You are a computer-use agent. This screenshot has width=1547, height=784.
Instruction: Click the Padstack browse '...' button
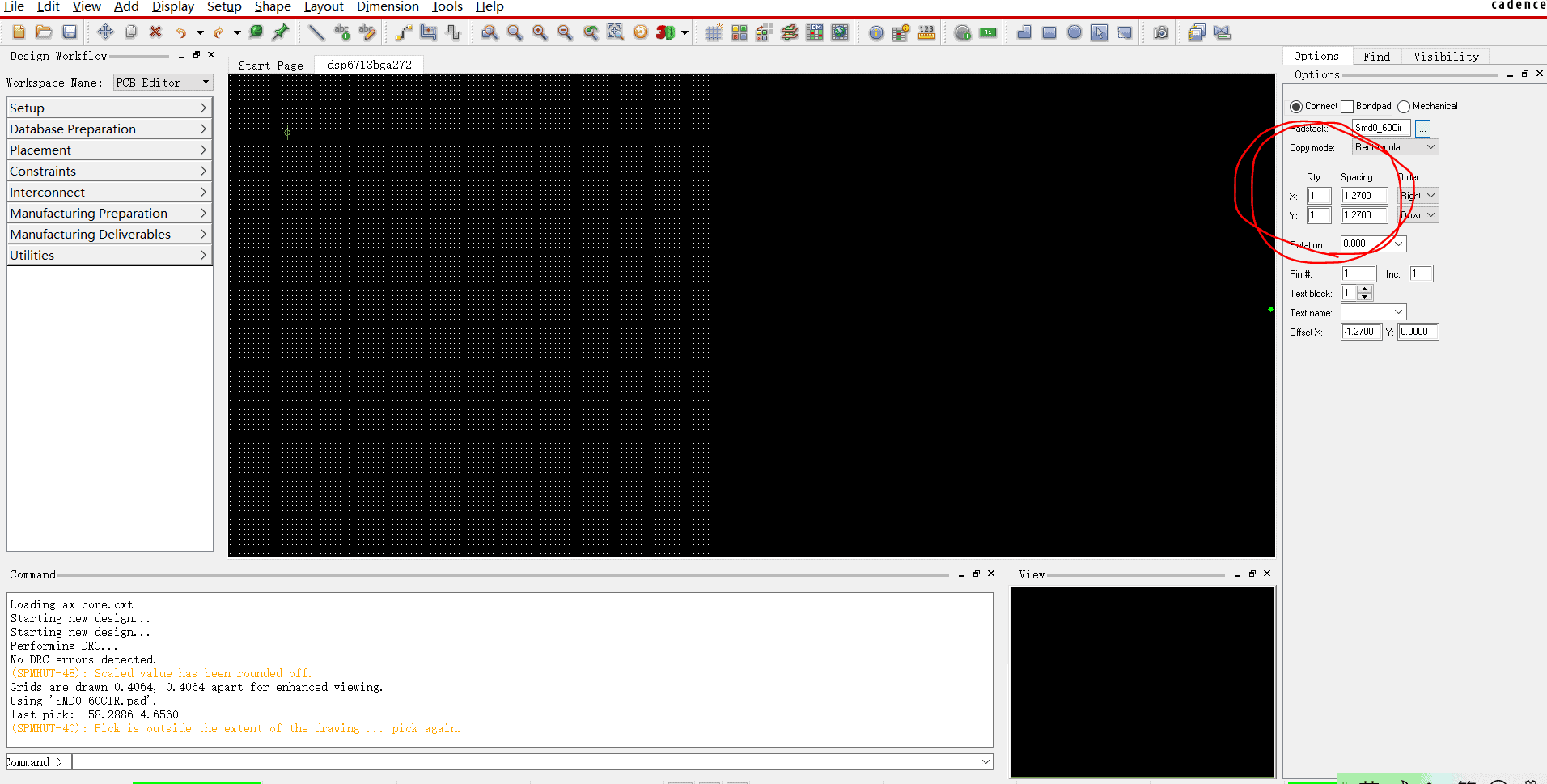(x=1422, y=129)
